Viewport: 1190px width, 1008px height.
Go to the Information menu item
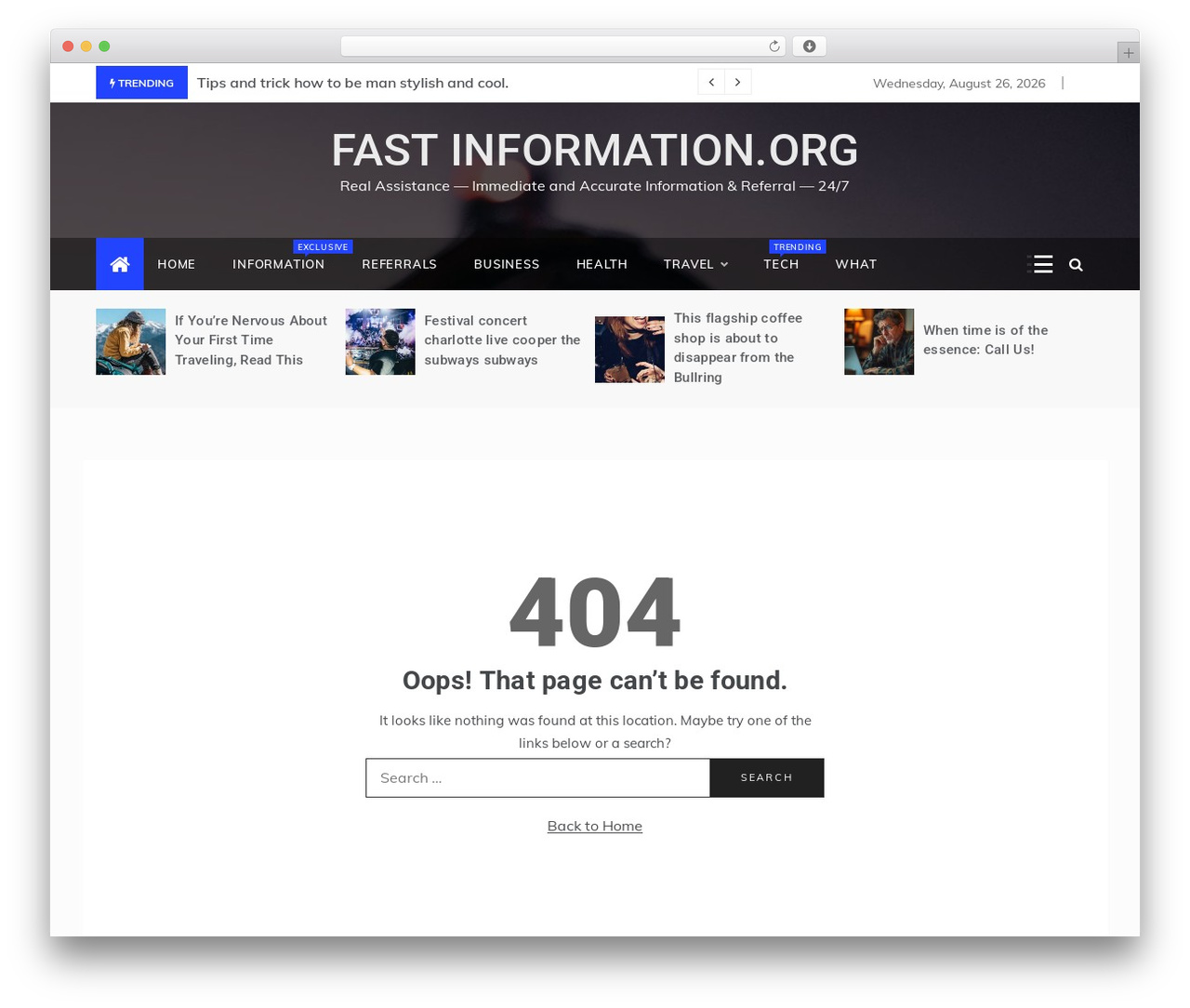click(x=279, y=264)
